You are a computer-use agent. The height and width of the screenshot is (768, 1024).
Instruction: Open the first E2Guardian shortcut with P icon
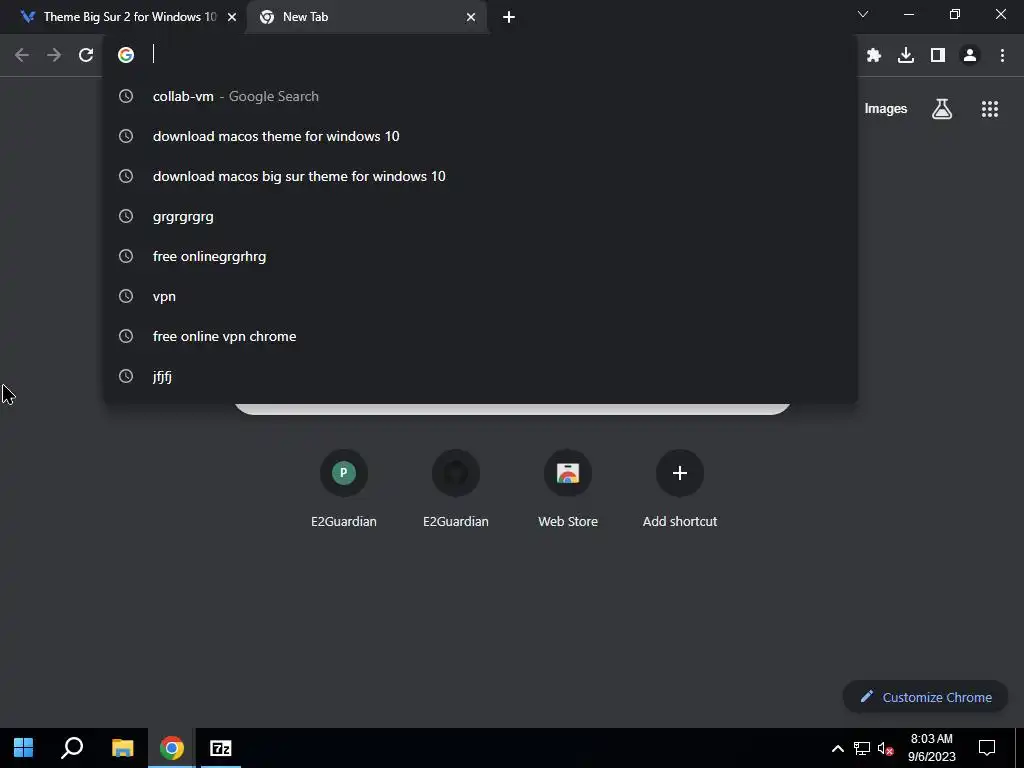(344, 488)
